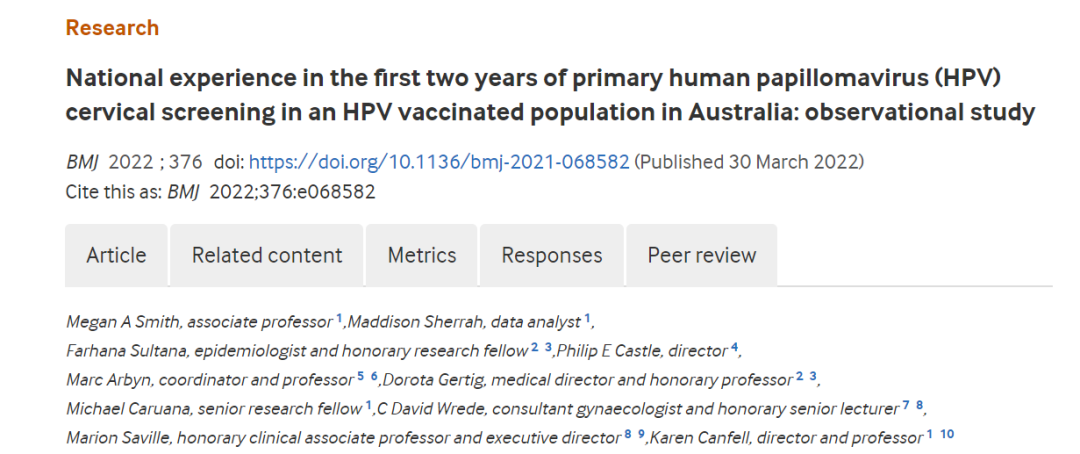Click affiliation 1 after Maddison Sherrah
Image resolution: width=1080 pixels, height=454 pixels.
pyautogui.click(x=588, y=318)
